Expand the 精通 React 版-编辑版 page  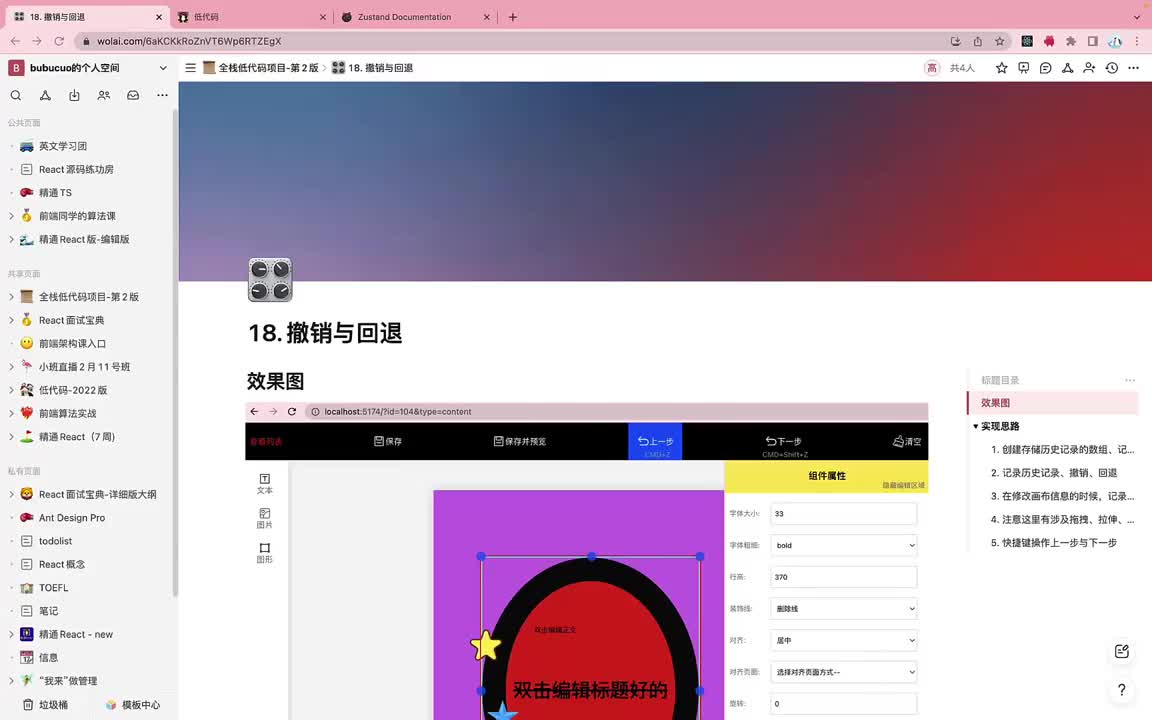point(11,240)
